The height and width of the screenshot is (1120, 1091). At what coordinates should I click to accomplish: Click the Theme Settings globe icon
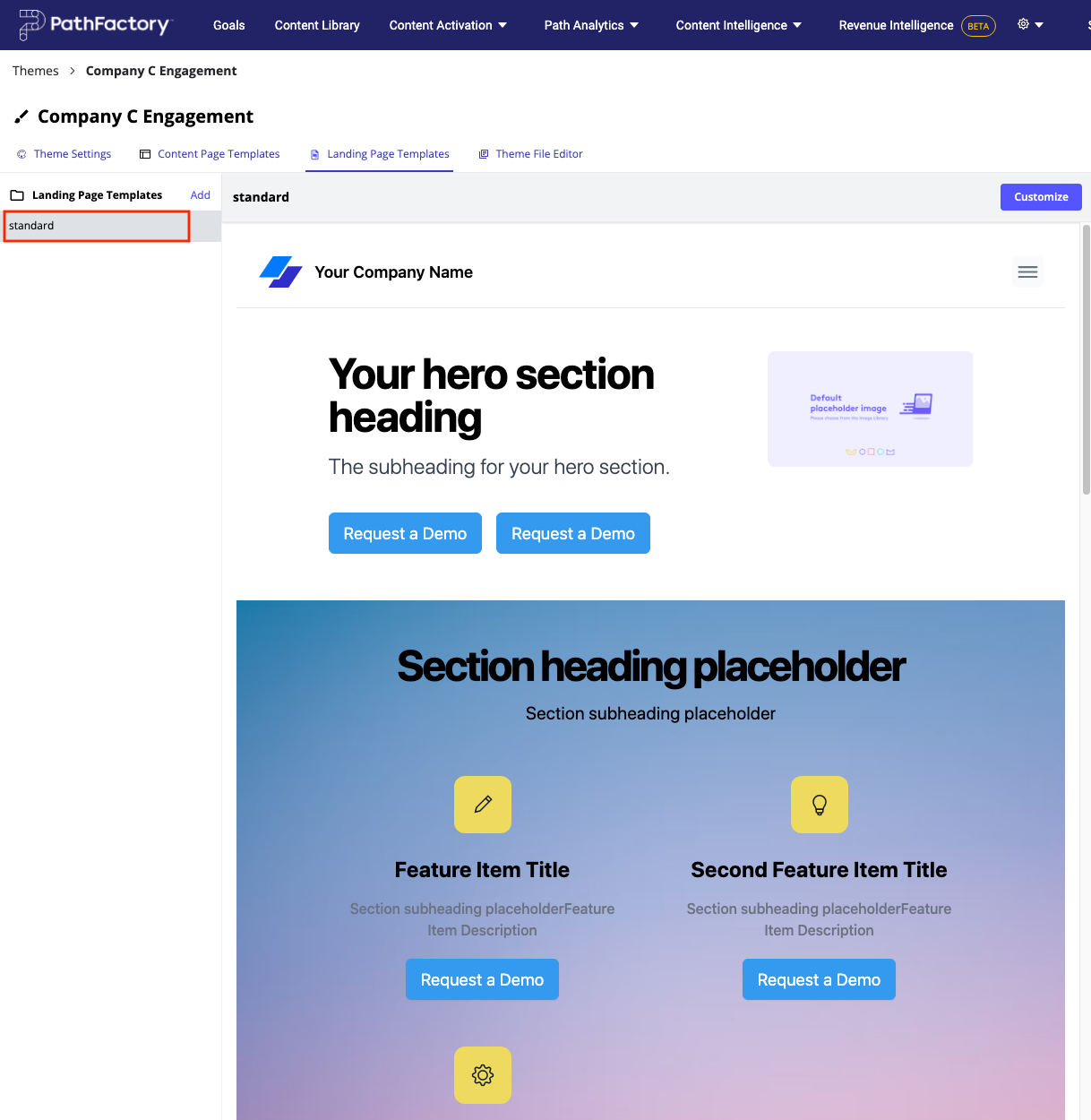pos(21,153)
